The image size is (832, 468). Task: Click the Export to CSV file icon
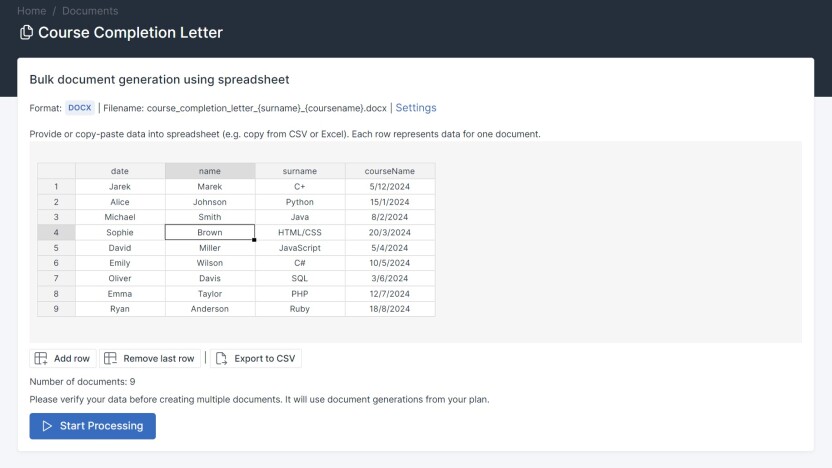pyautogui.click(x=221, y=358)
